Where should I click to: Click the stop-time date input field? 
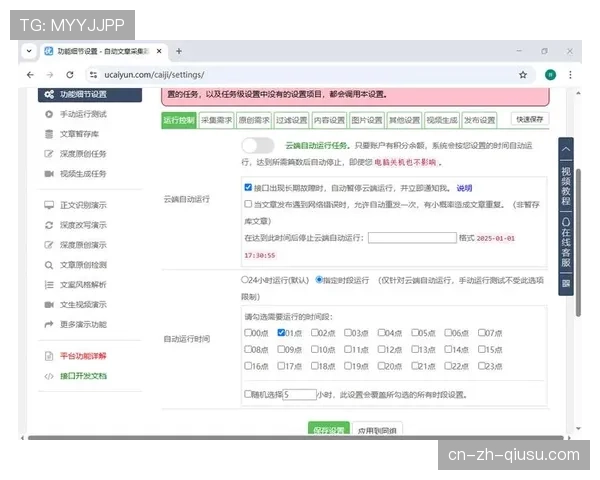pos(412,238)
